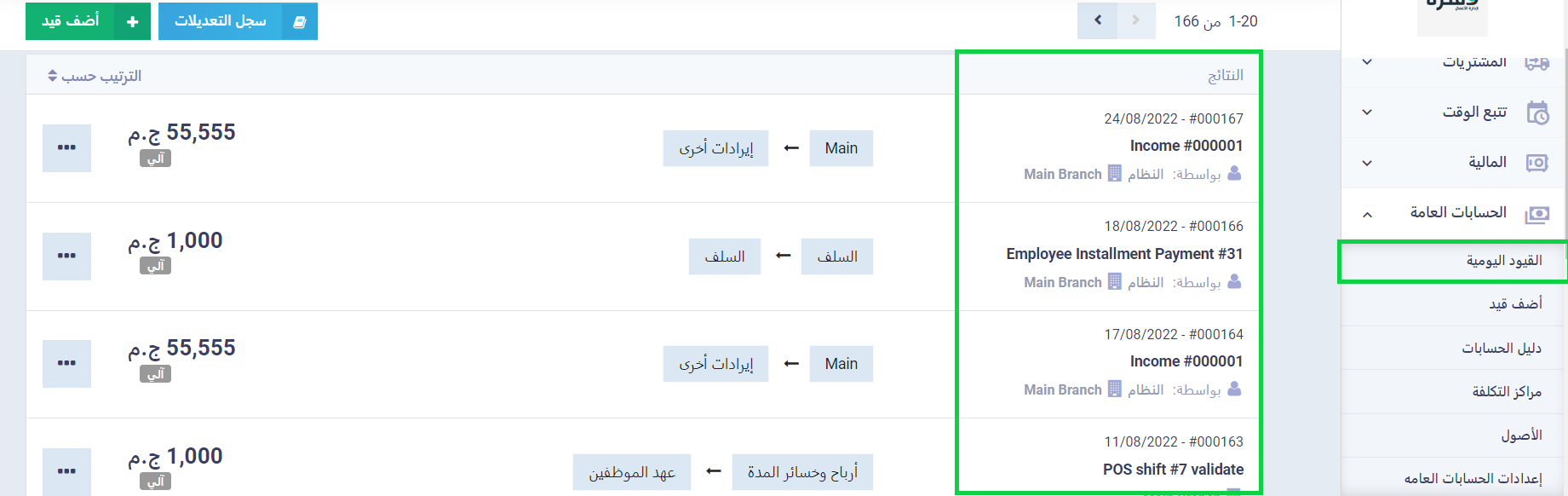Open three-dots menu for entry #000167

click(66, 148)
